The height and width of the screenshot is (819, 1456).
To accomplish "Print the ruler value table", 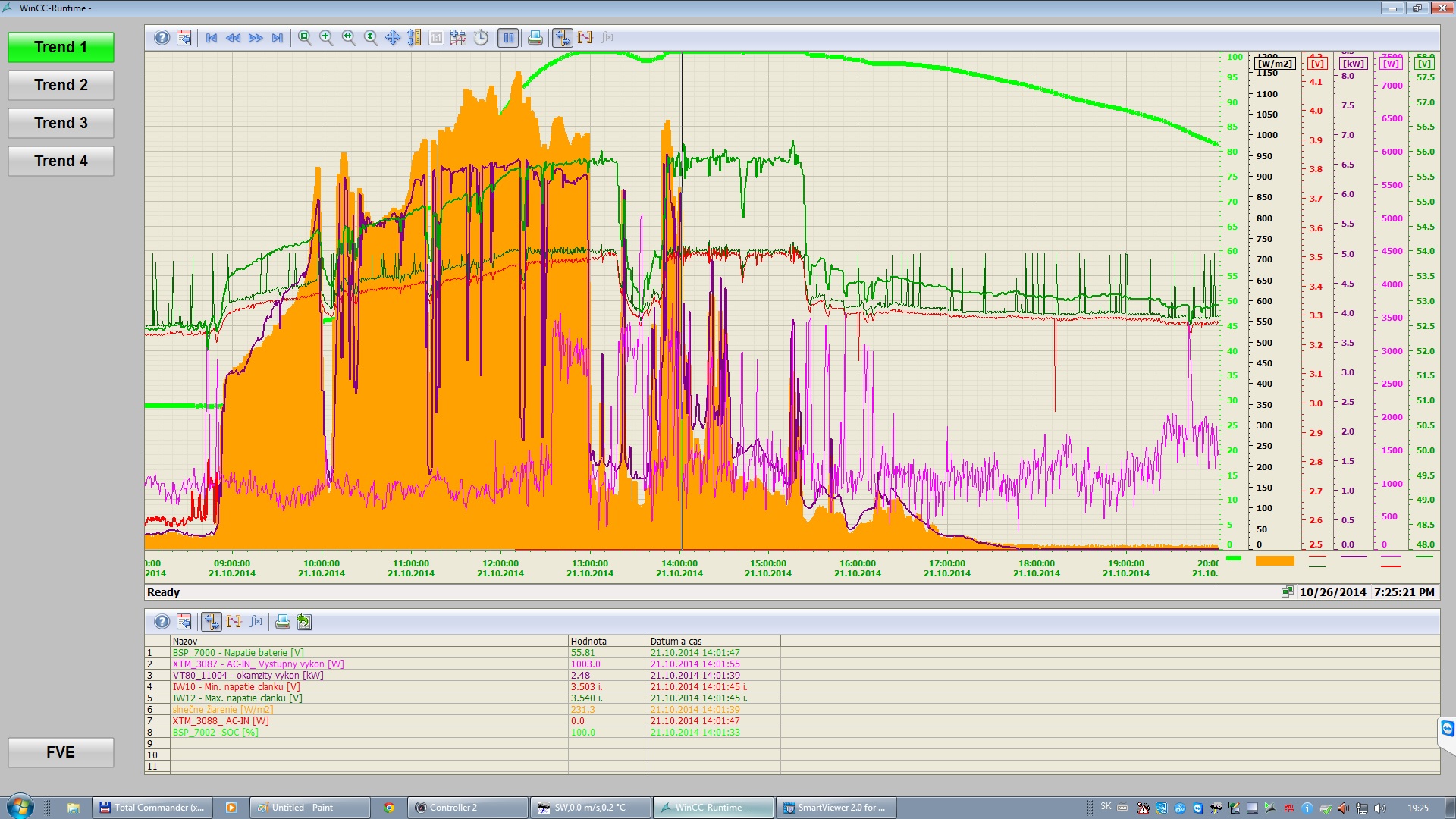I will click(x=282, y=622).
